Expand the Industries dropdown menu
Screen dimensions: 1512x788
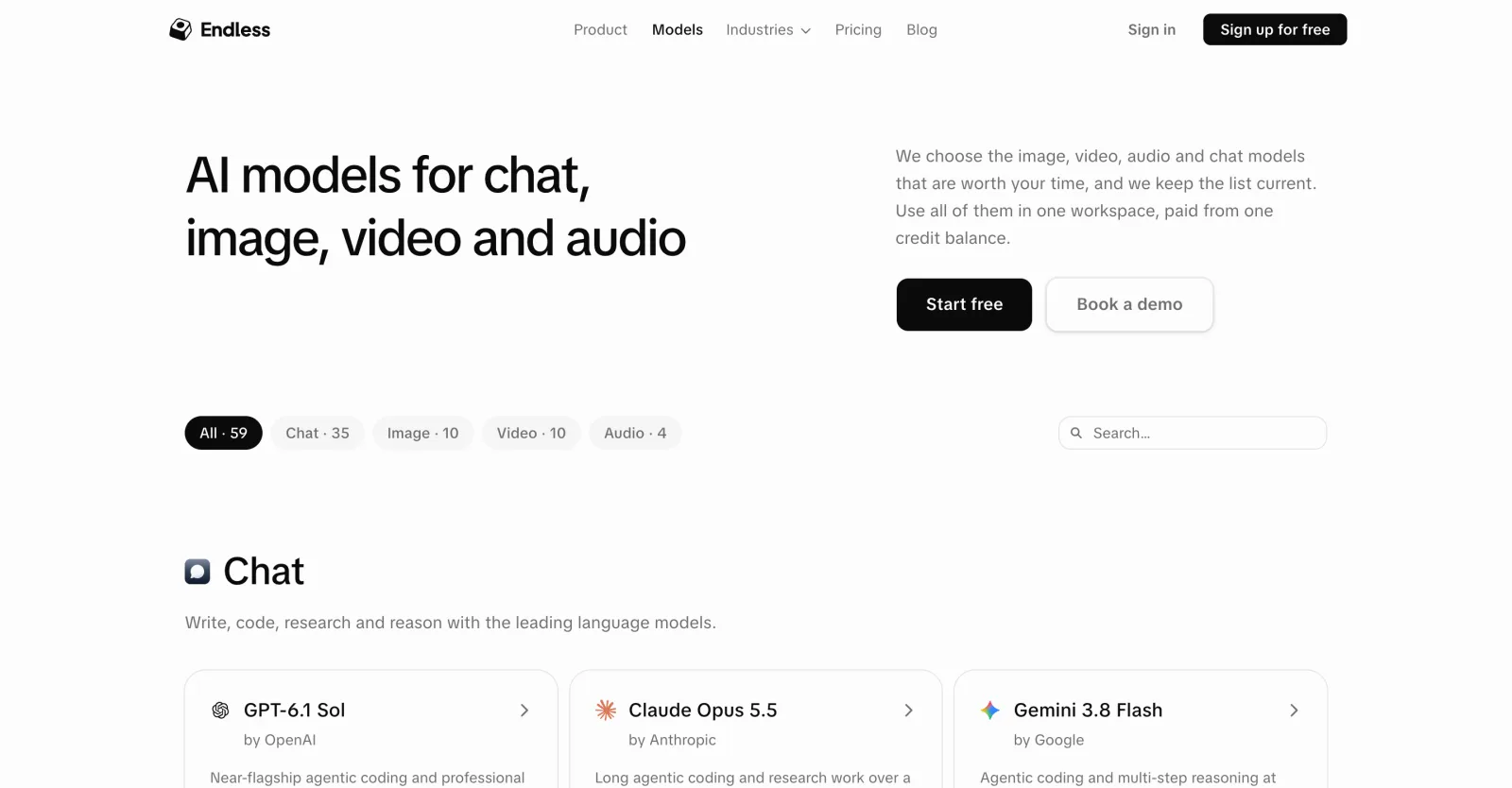(768, 30)
